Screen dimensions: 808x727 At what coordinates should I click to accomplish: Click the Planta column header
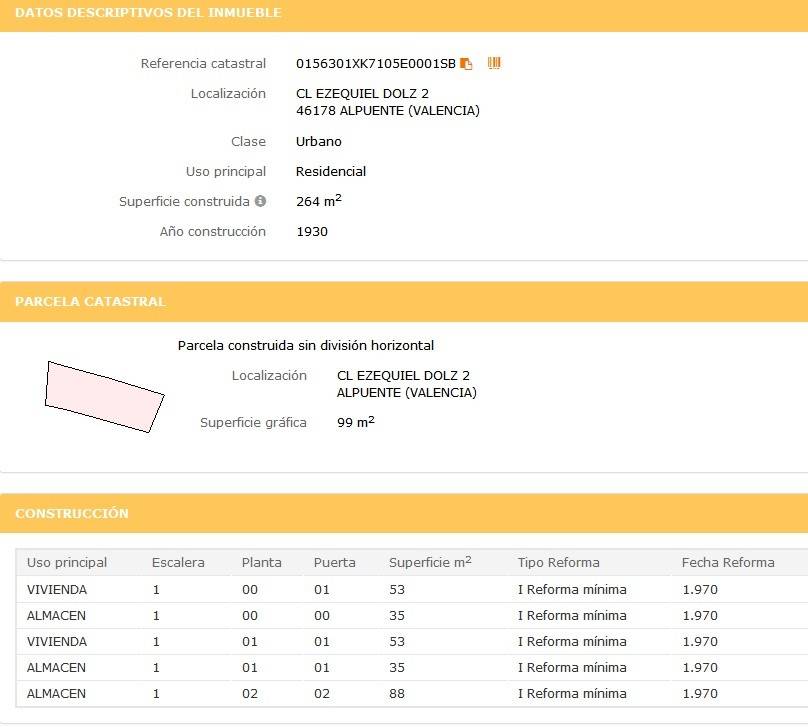262,562
